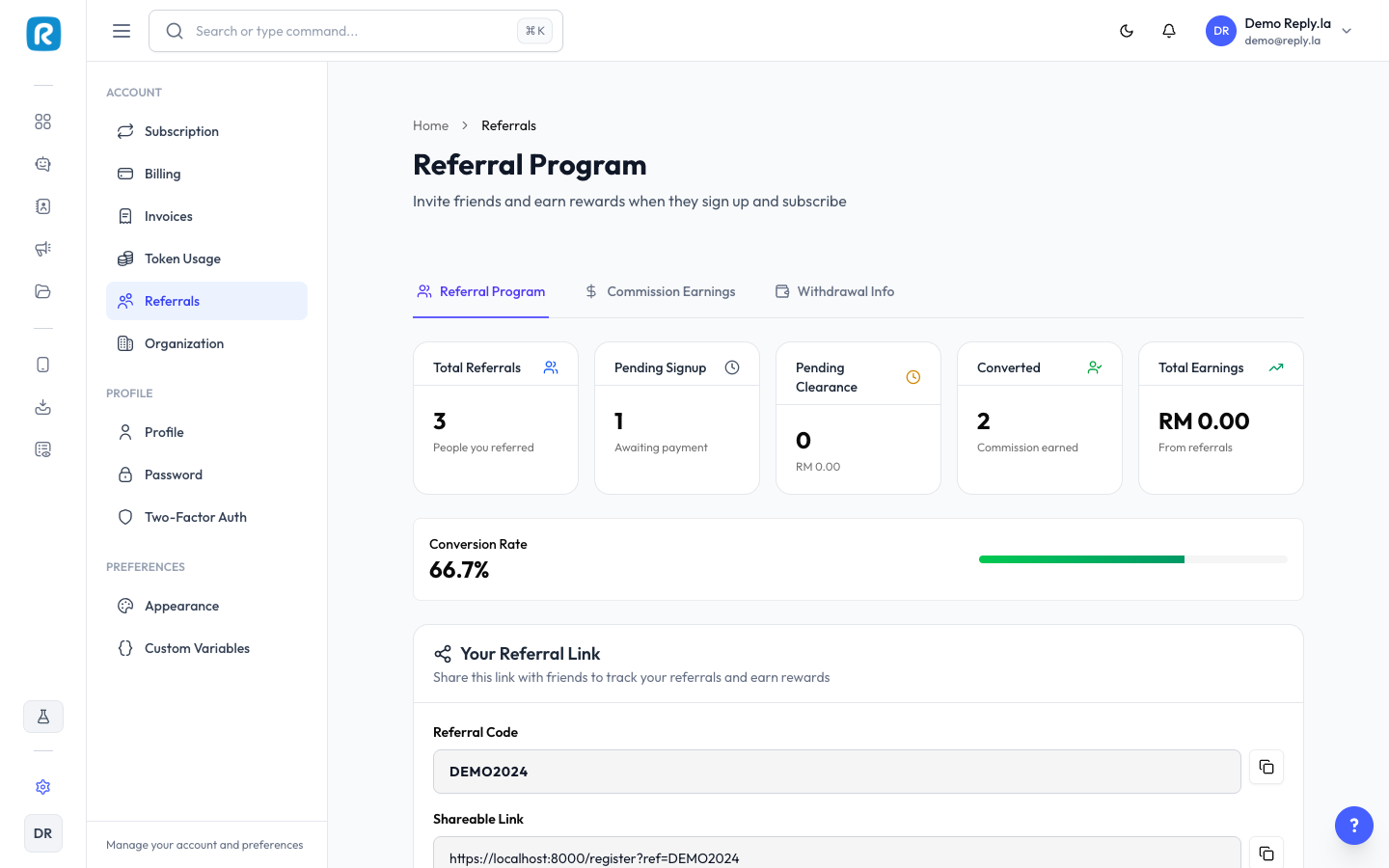
Task: Click the Shareable Link field
Action: (837, 853)
